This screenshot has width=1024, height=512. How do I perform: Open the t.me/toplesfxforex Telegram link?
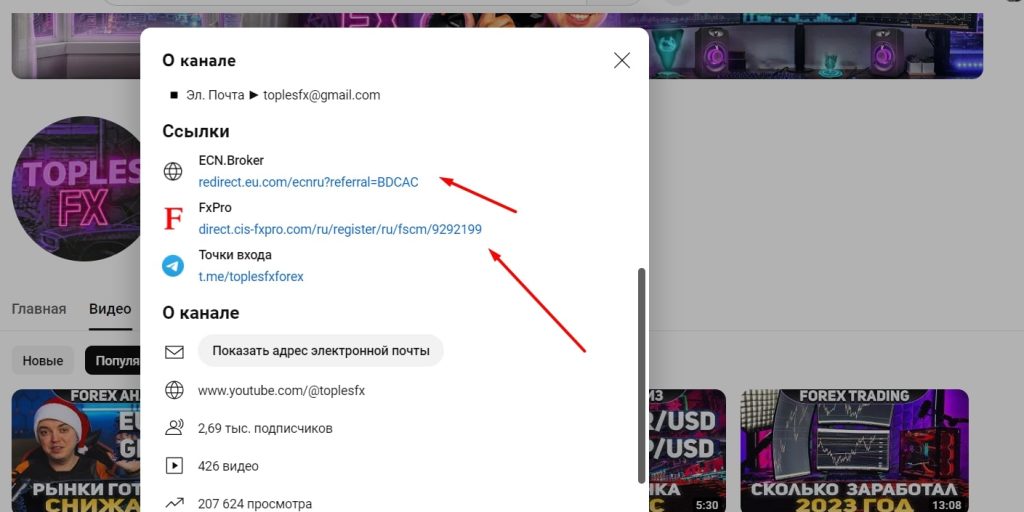[251, 276]
